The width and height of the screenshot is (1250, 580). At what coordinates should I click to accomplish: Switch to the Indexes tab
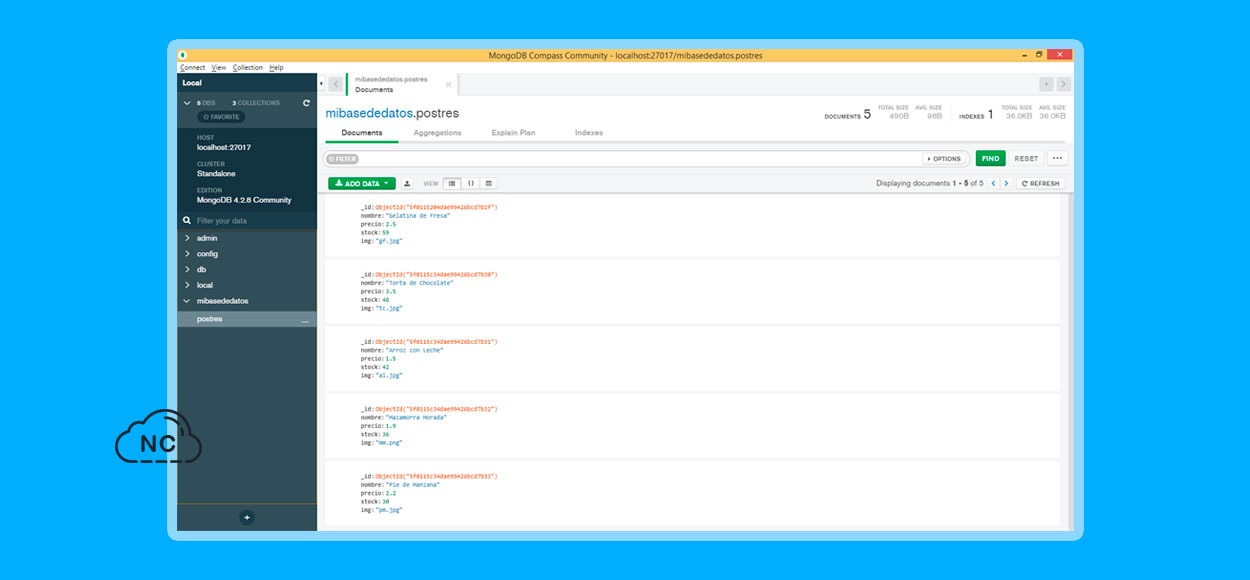[x=589, y=133]
